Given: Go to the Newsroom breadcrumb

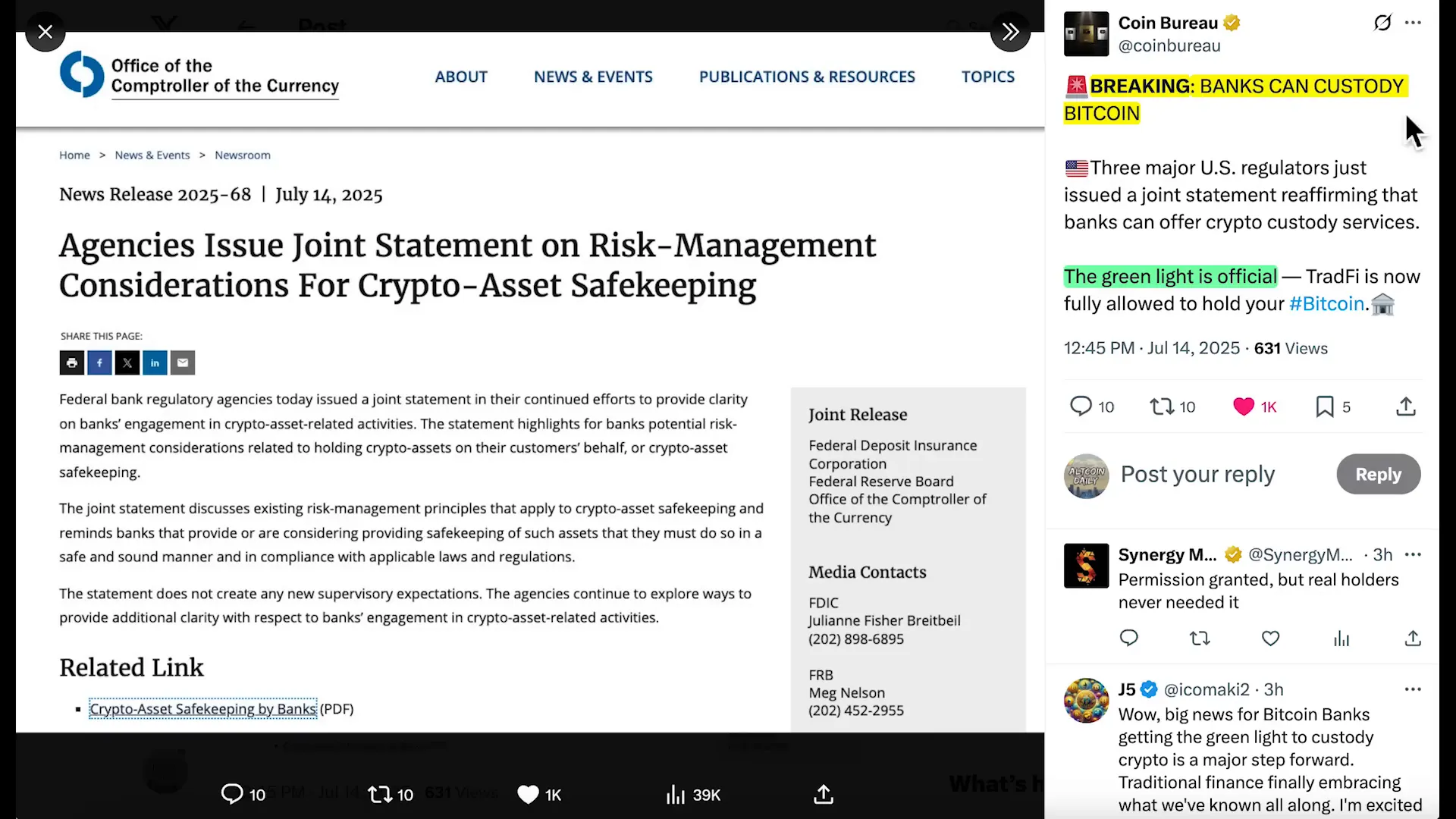Looking at the screenshot, I should click(x=243, y=155).
